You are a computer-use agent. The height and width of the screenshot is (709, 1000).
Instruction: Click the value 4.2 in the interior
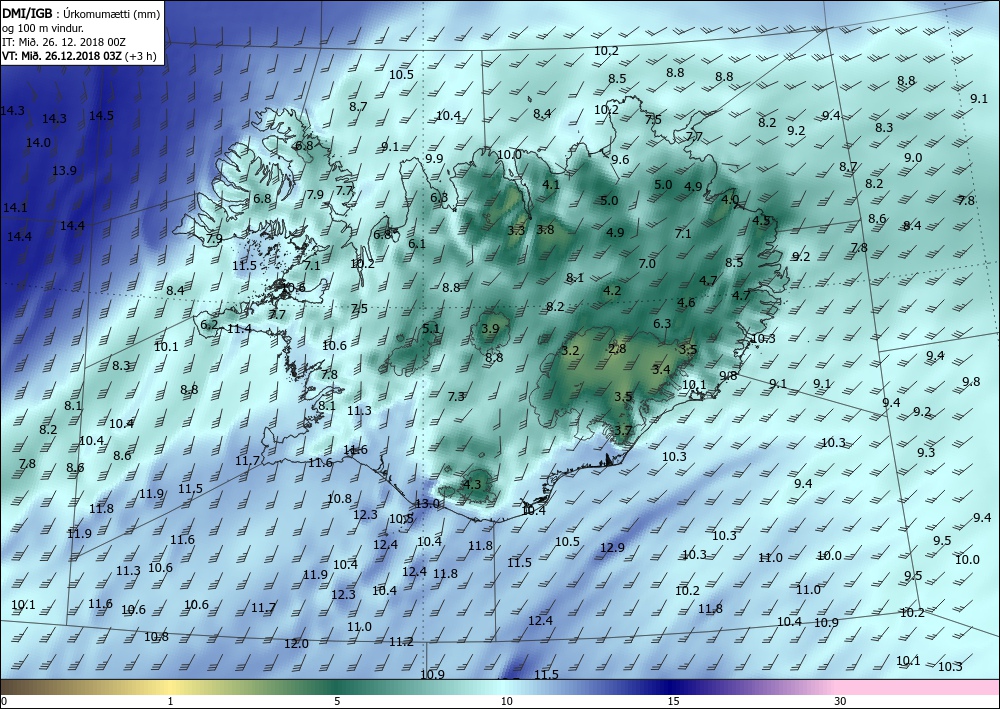[x=612, y=290]
